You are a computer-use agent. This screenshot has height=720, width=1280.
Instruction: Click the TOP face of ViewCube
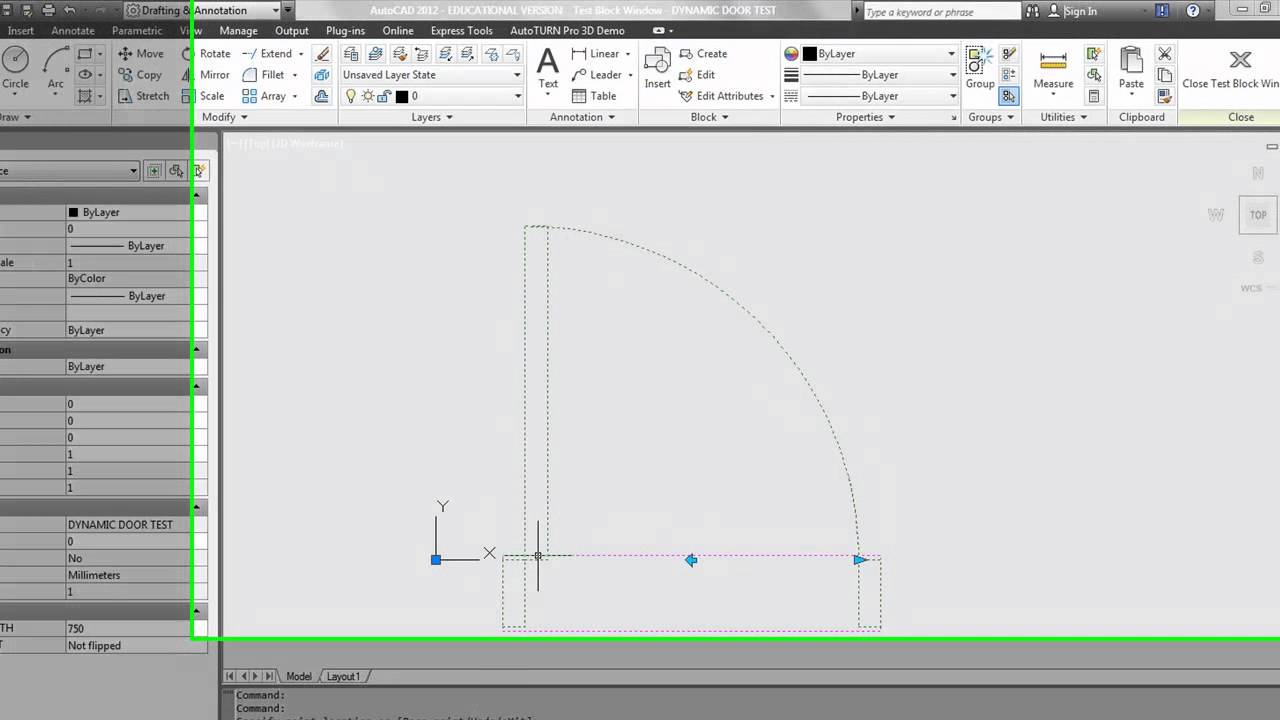click(x=1258, y=215)
